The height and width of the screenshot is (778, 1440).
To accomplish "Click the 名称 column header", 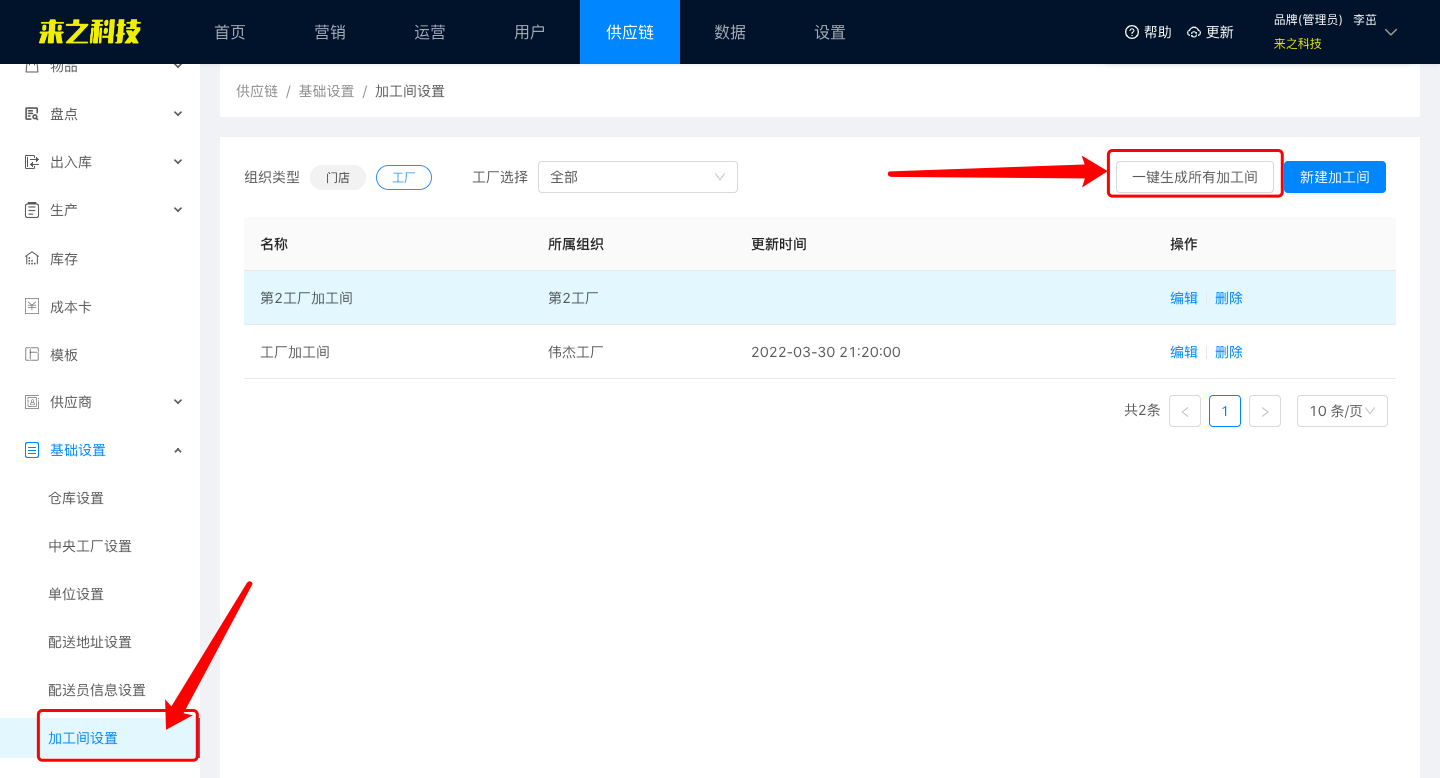I will coord(274,244).
